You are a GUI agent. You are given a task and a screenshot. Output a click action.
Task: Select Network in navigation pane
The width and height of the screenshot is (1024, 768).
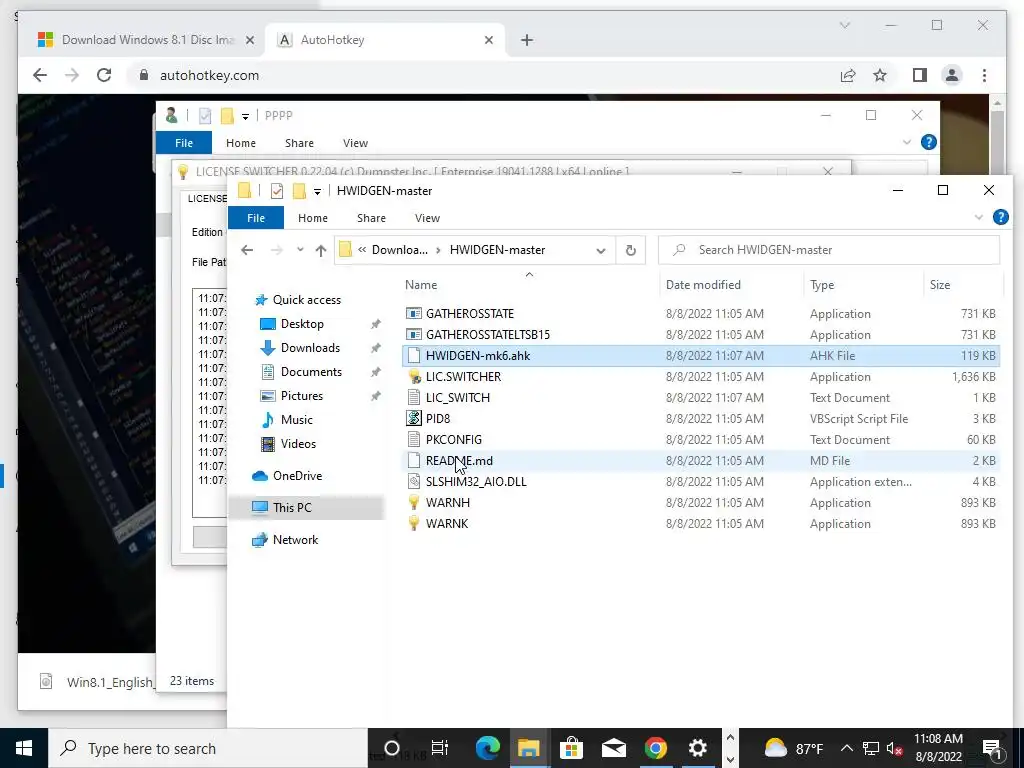tap(295, 539)
